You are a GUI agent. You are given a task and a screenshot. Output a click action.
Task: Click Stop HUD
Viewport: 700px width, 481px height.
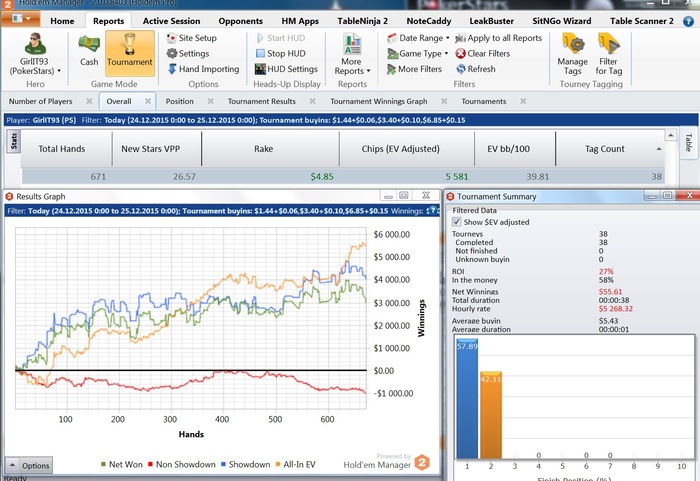[x=281, y=54]
